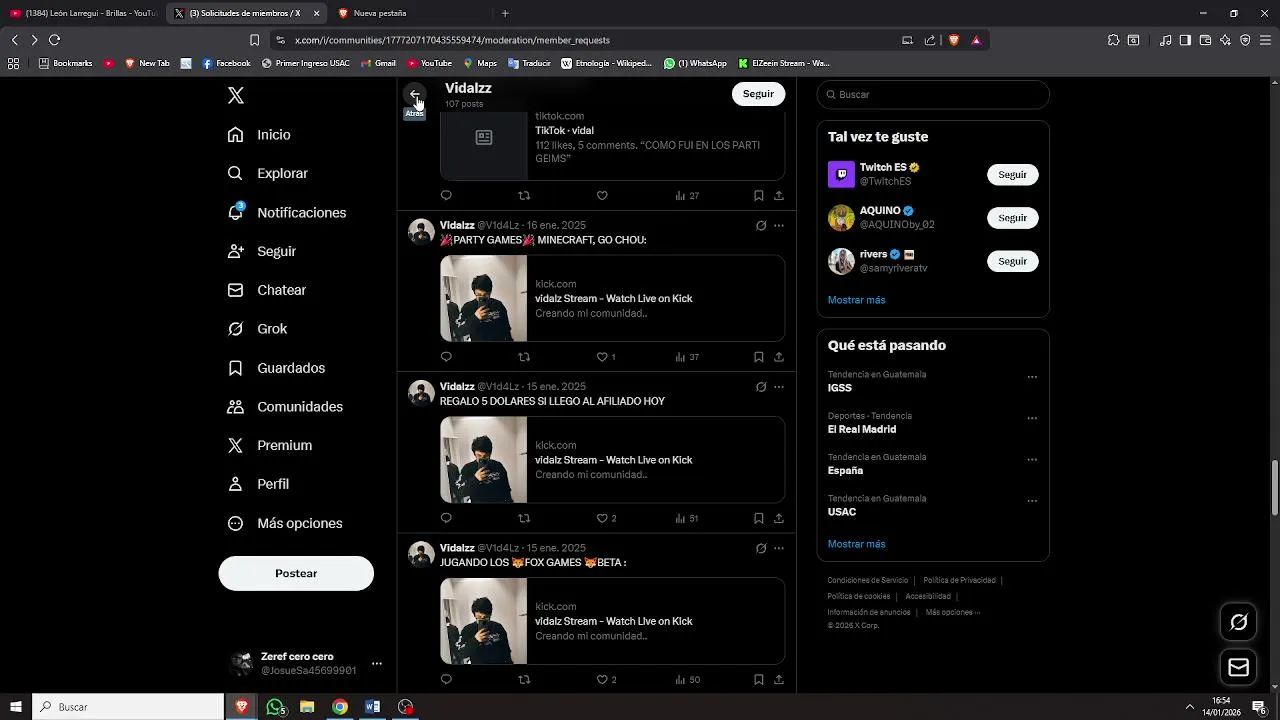Reload the page in browser toolbar
The image size is (1280, 720).
54,40
